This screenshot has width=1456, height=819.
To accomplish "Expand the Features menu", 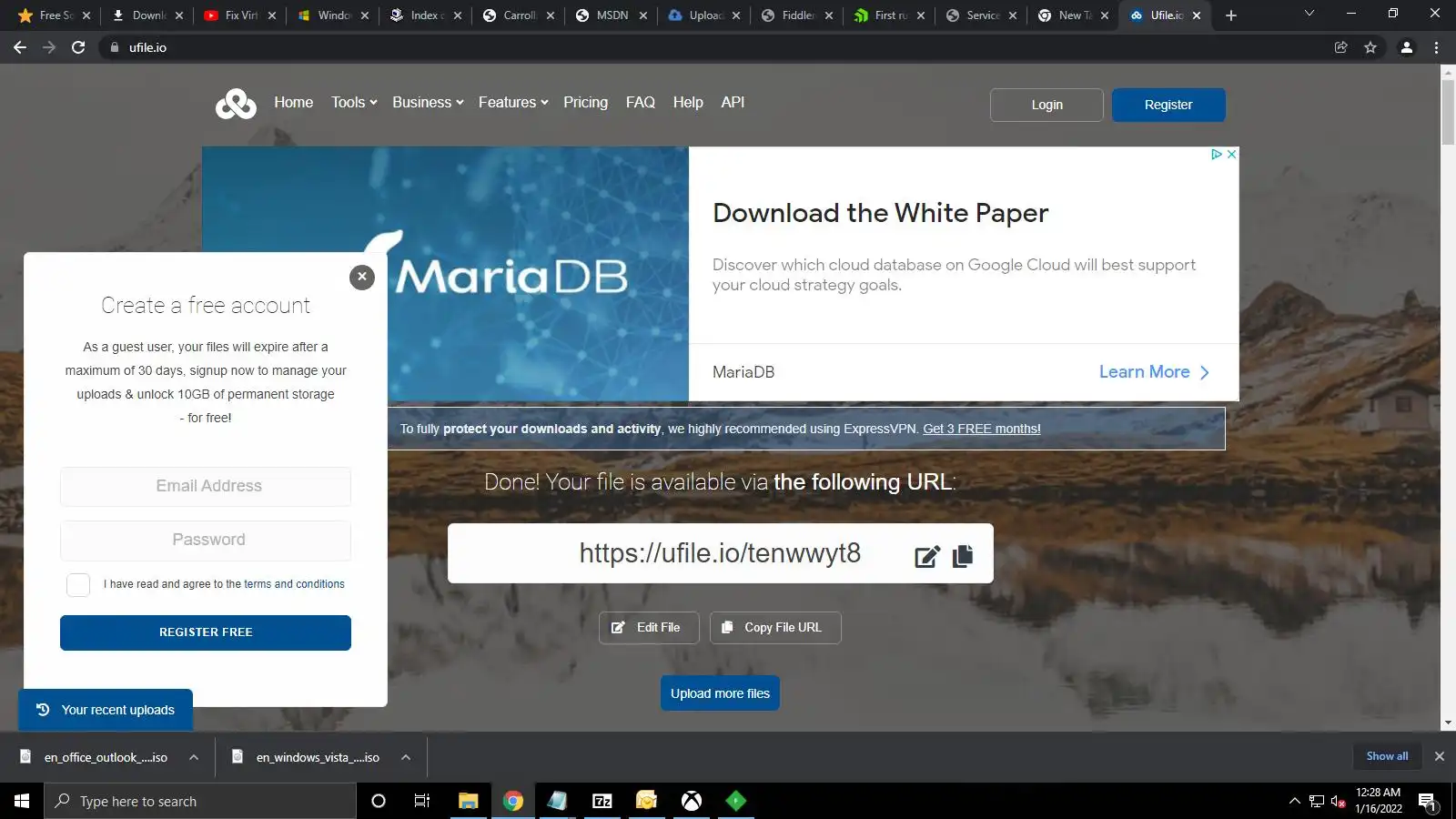I will pos(513,103).
